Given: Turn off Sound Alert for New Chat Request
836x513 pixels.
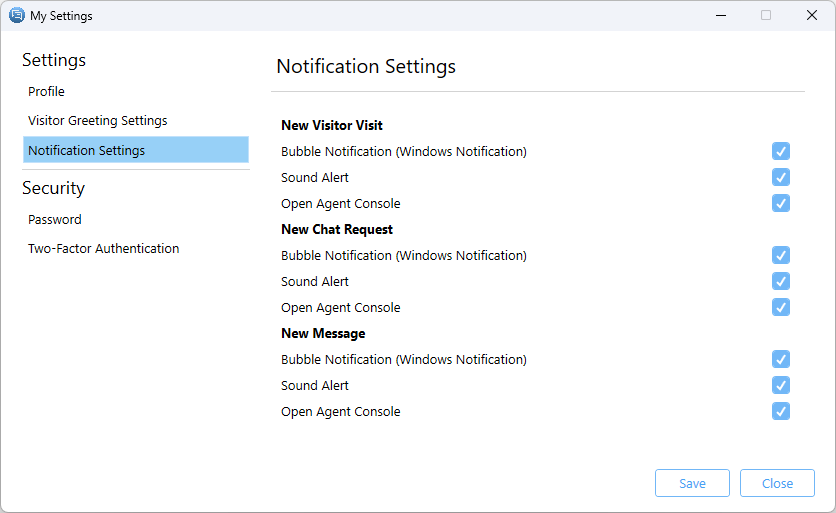Looking at the screenshot, I should pyautogui.click(x=781, y=281).
